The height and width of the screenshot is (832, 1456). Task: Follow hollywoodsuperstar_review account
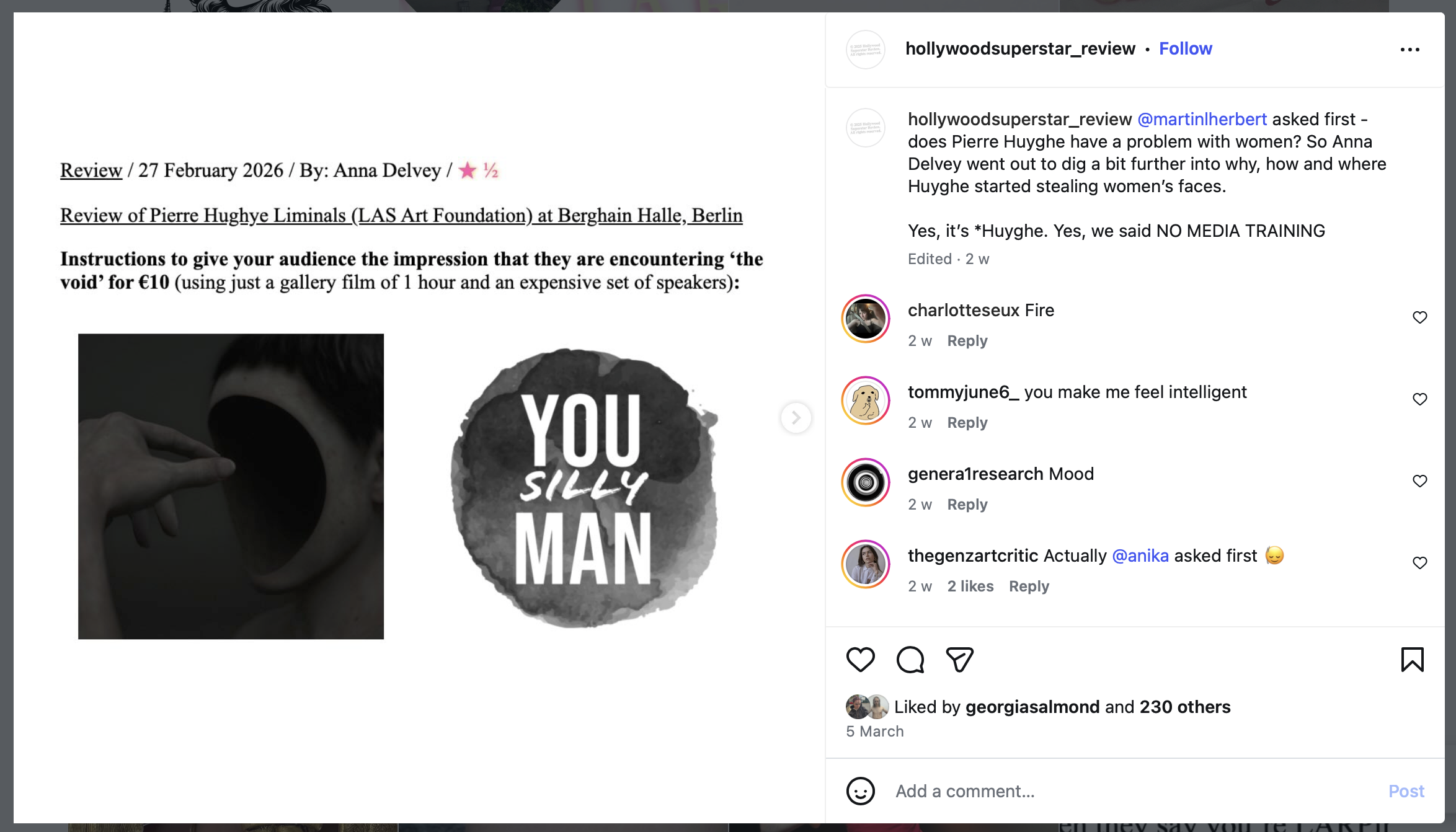tap(1185, 49)
